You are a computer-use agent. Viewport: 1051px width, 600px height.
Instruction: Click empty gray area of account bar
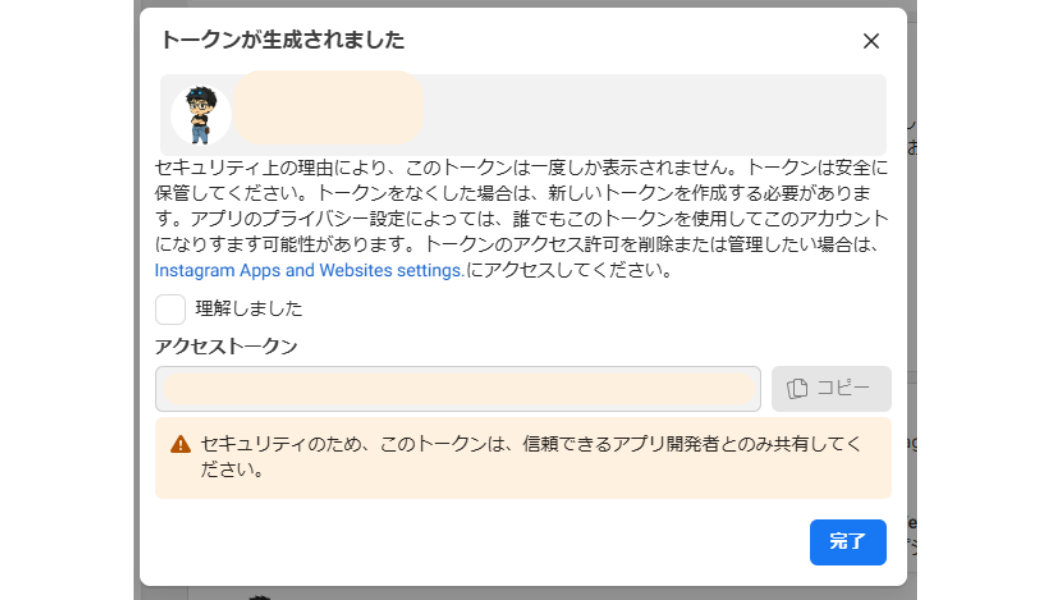point(650,115)
